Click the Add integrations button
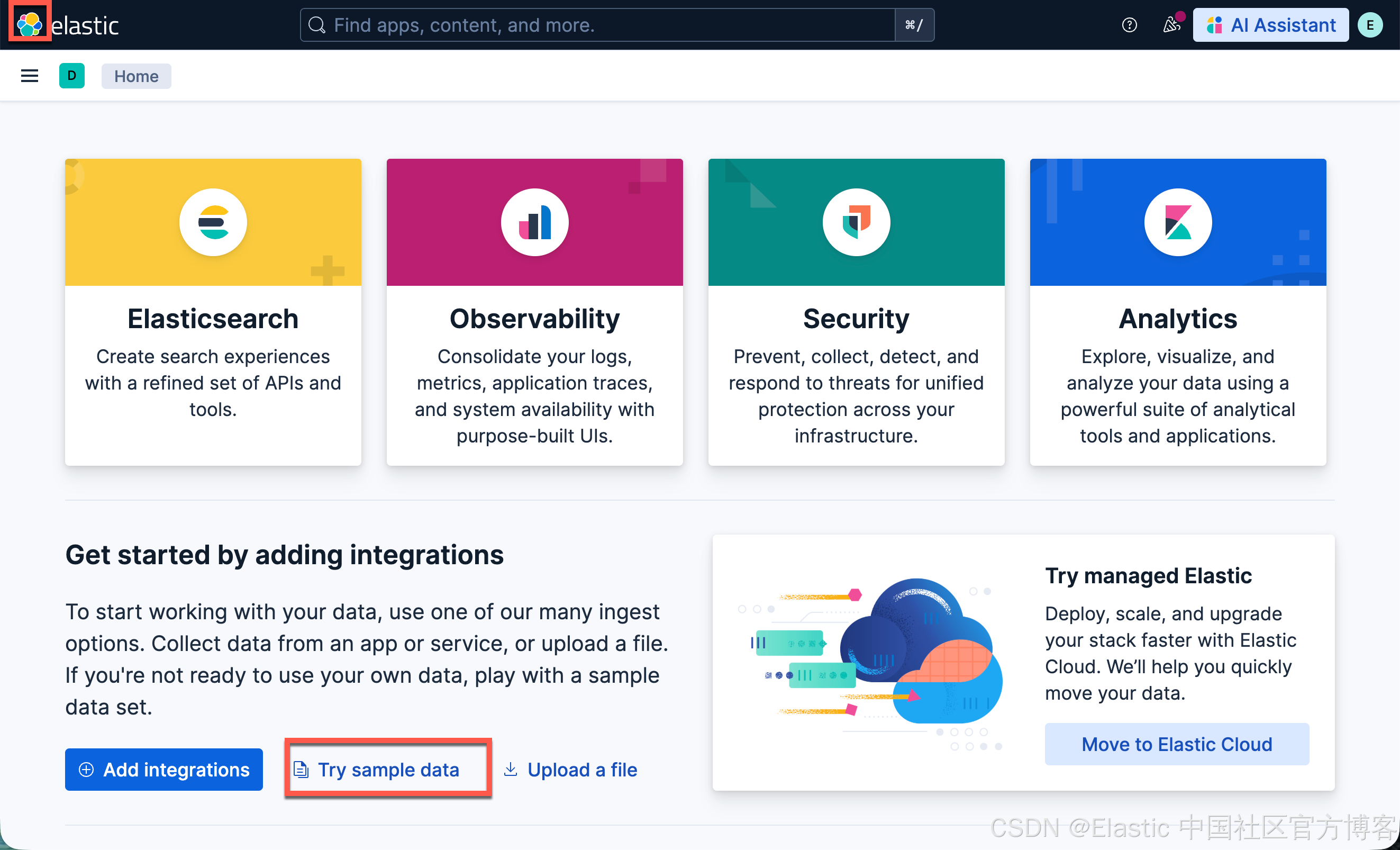1400x850 pixels. point(163,770)
